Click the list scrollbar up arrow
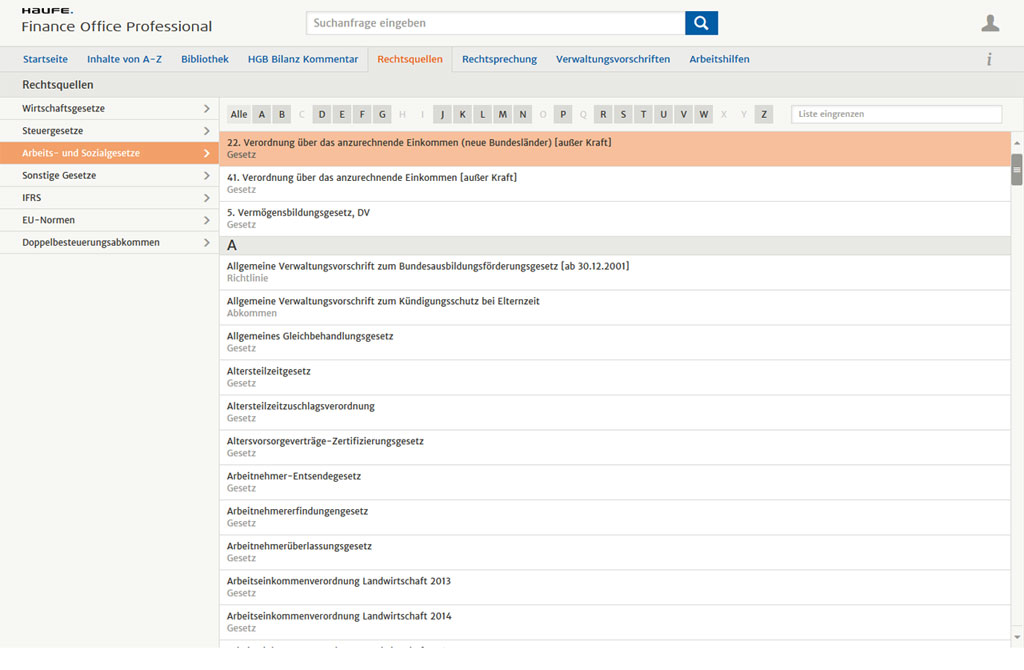 click(1017, 142)
